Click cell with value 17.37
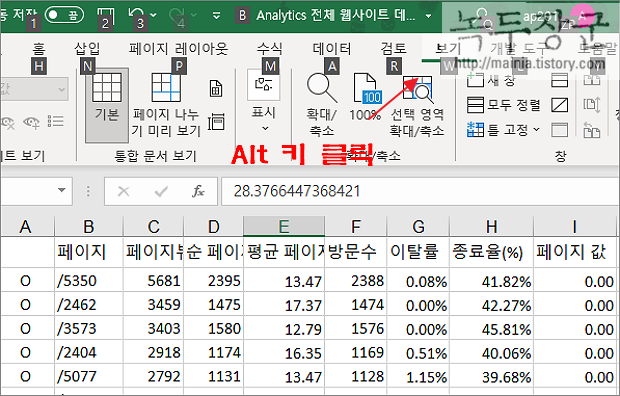The image size is (620, 396). coord(284,305)
